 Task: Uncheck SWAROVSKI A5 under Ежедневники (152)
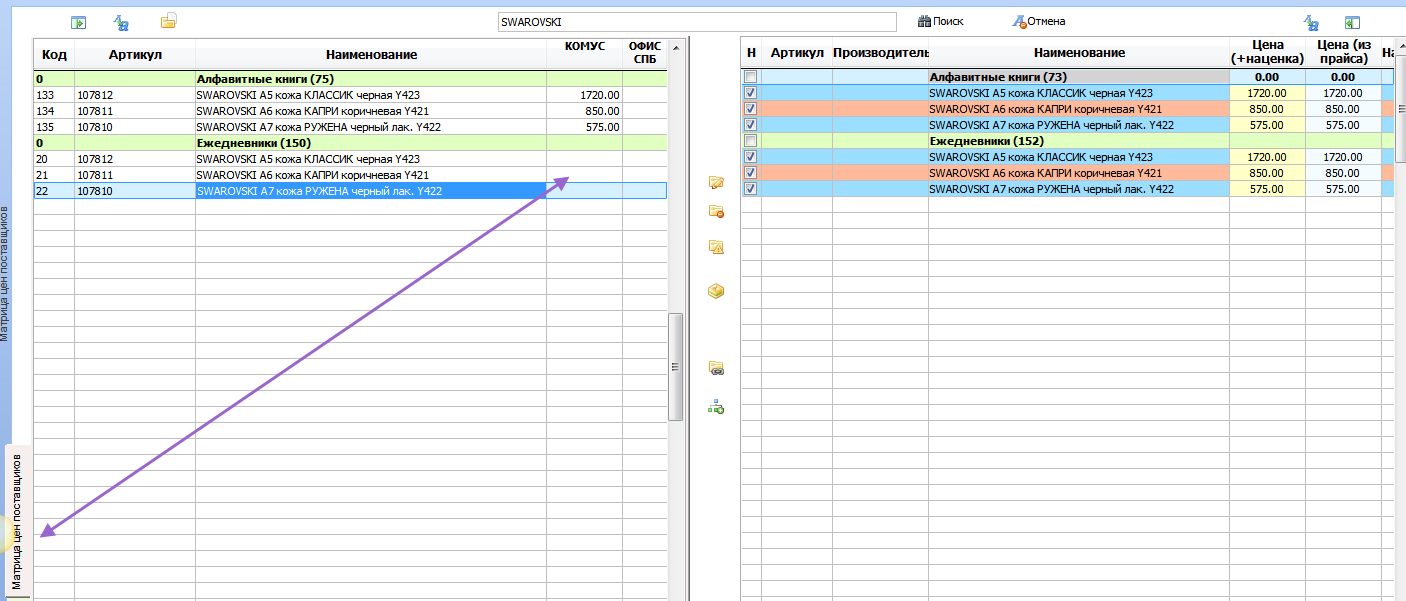751,157
